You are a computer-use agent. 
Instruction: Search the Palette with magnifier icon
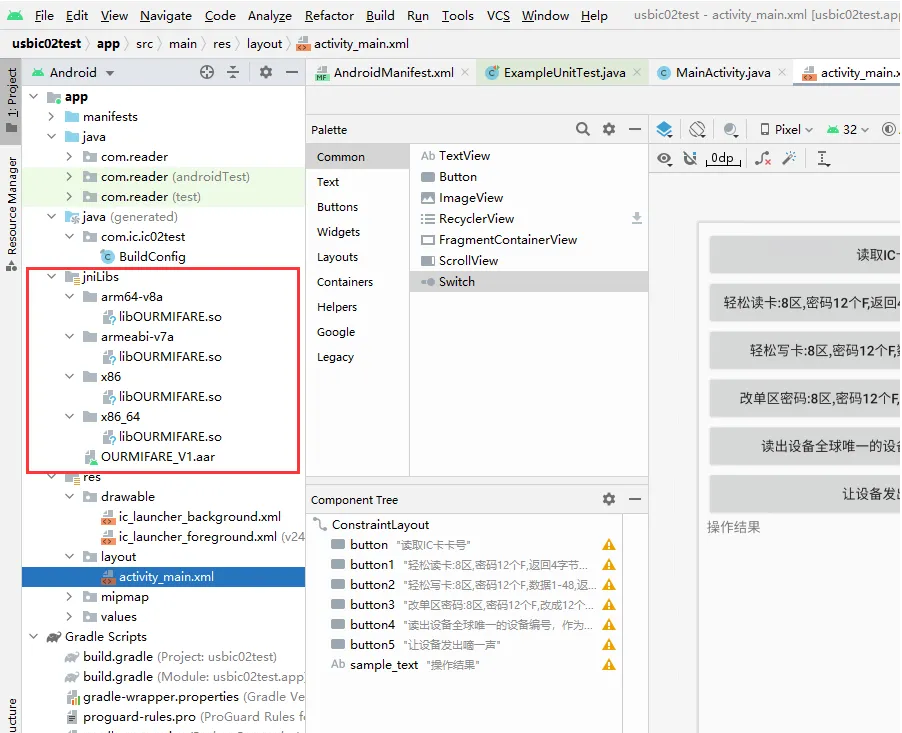pyautogui.click(x=583, y=129)
